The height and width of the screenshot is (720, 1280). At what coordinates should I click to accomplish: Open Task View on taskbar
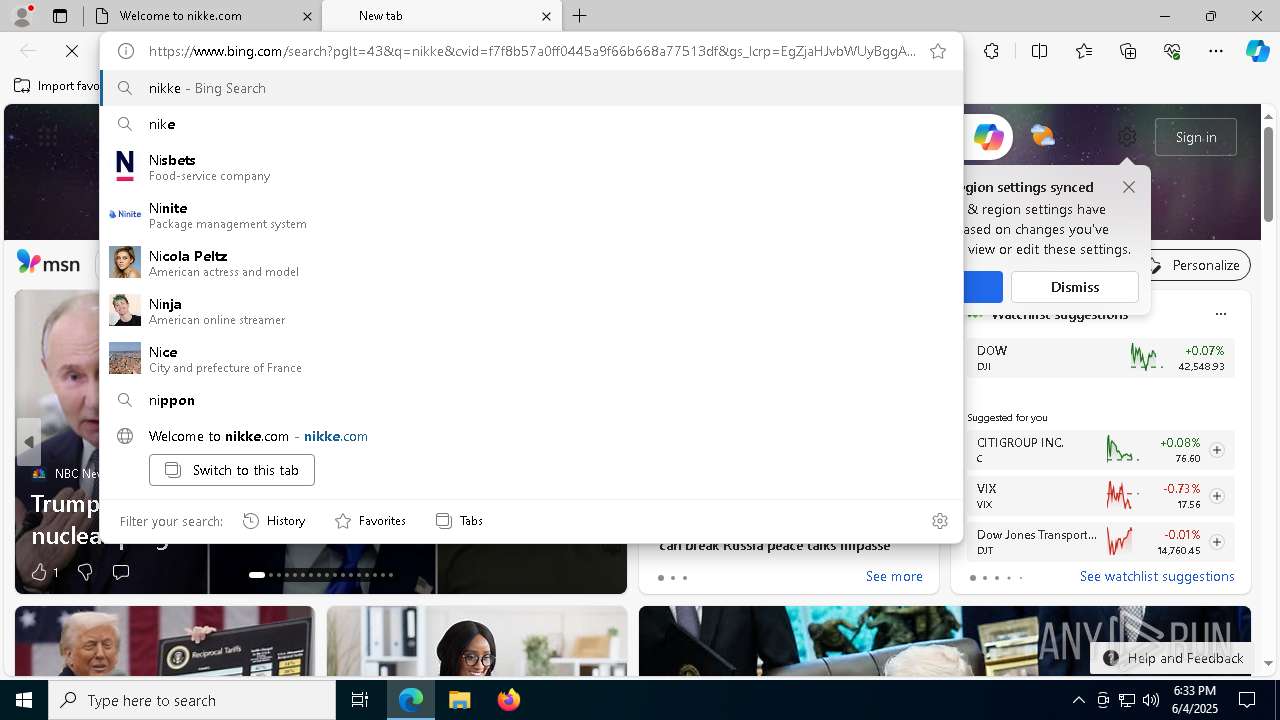[x=360, y=700]
